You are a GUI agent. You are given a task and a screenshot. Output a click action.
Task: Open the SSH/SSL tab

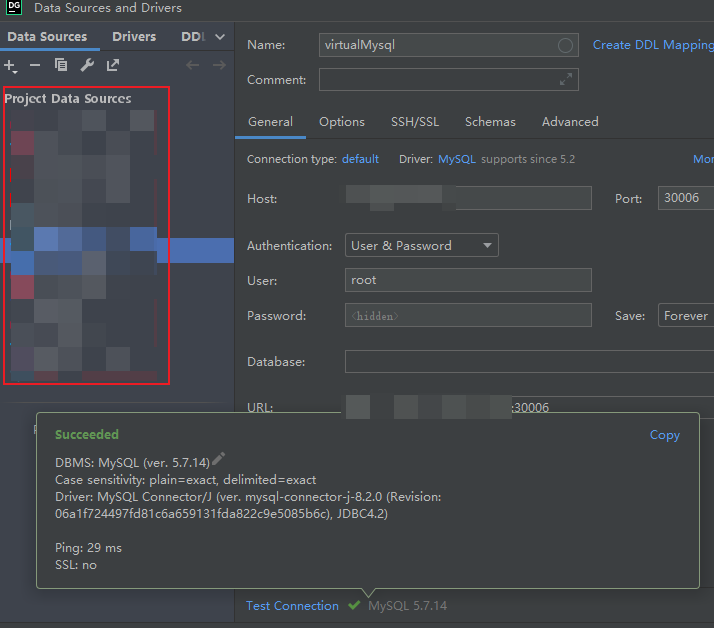415,122
